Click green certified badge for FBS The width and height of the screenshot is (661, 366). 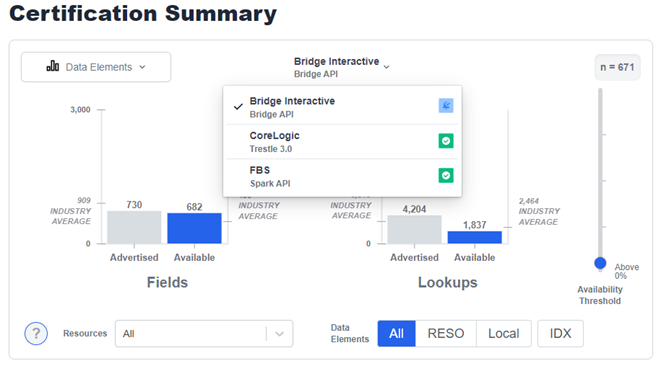(446, 175)
